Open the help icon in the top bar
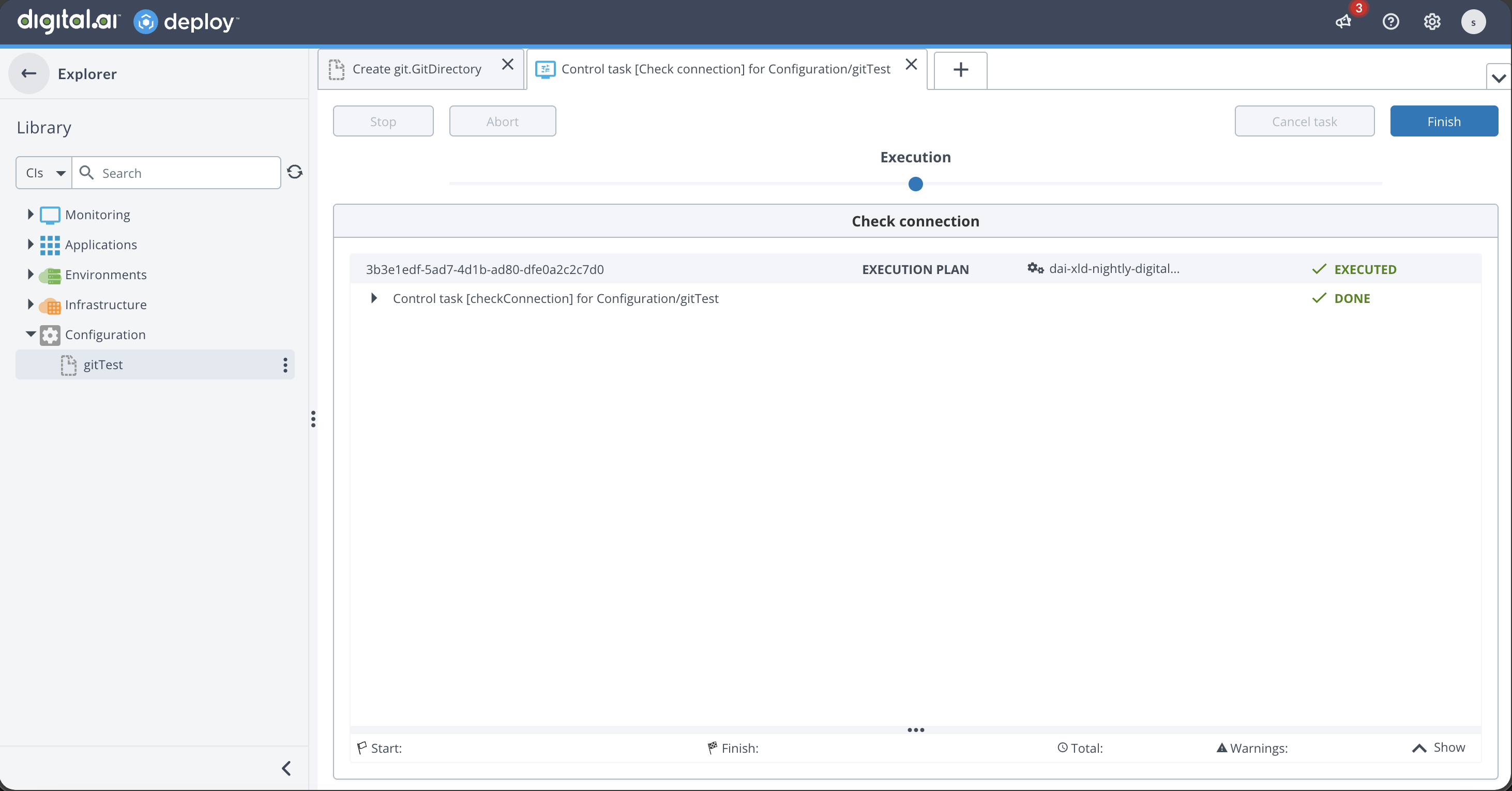Image resolution: width=1512 pixels, height=791 pixels. coord(1390,22)
